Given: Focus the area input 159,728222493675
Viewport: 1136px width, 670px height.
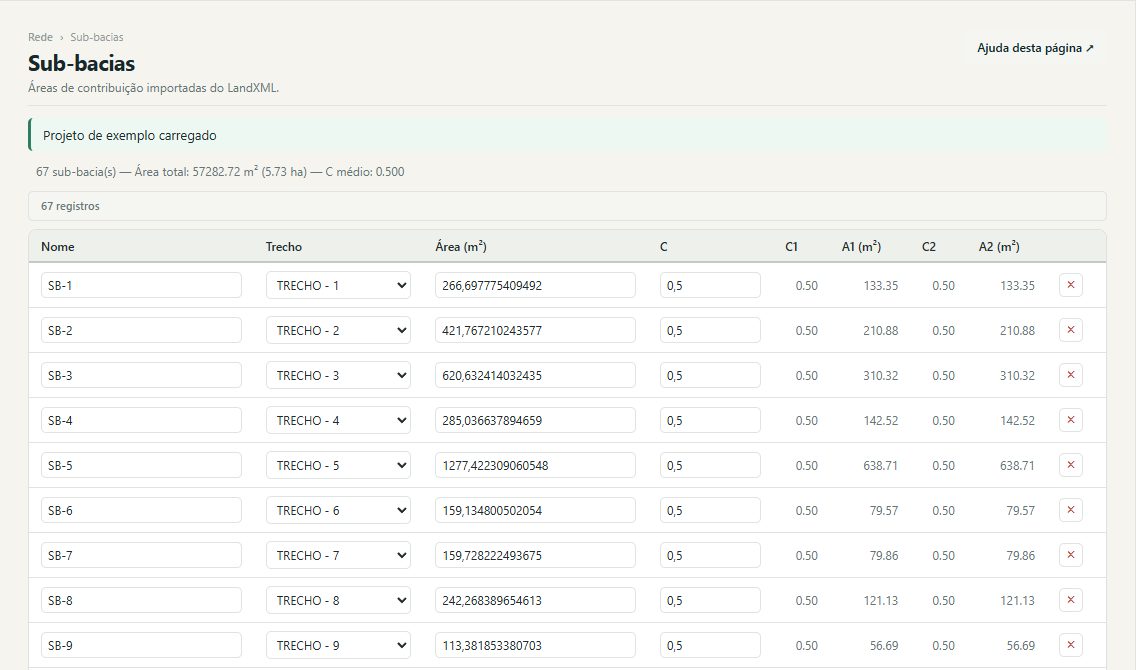Looking at the screenshot, I should [x=535, y=555].
